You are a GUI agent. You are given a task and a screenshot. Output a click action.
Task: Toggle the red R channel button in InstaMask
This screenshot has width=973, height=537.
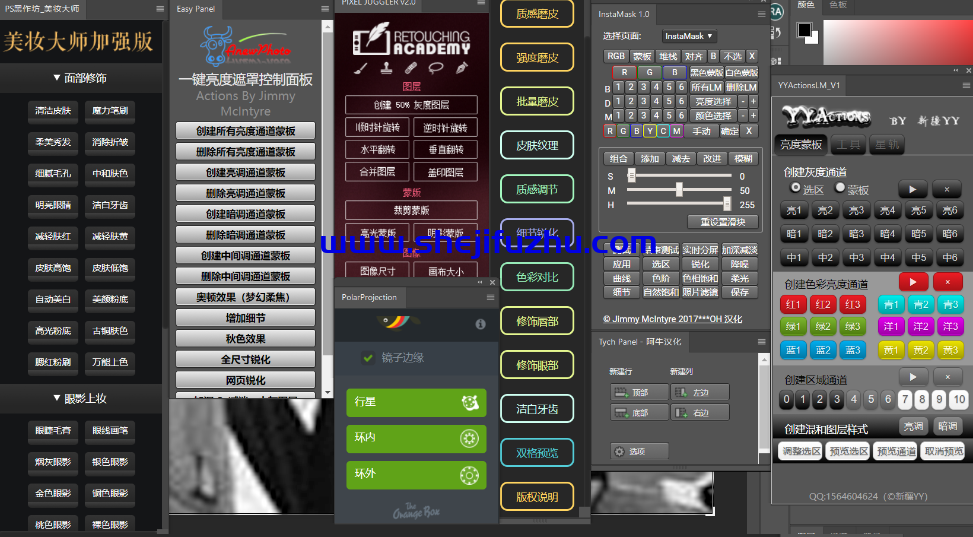(624, 73)
